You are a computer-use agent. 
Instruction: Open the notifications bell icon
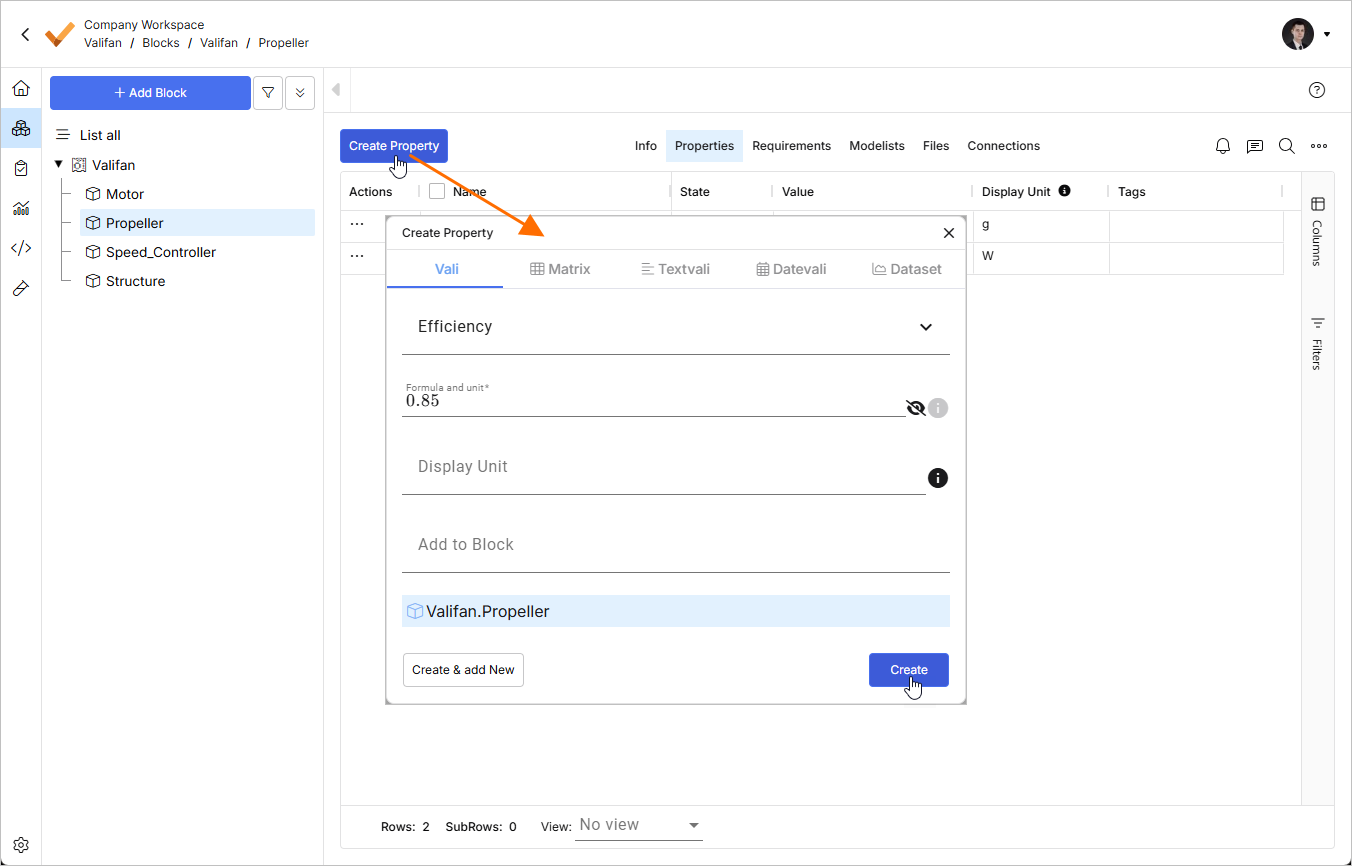[1223, 146]
